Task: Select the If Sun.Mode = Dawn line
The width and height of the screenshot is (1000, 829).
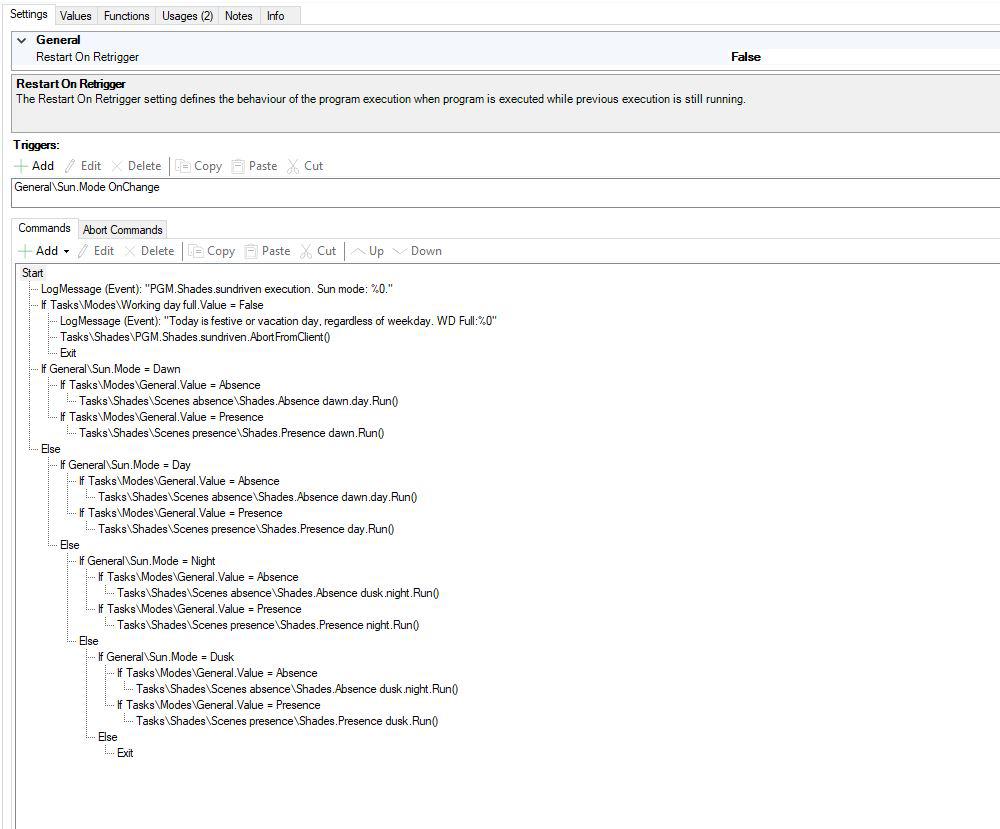Action: pyautogui.click(x=110, y=369)
